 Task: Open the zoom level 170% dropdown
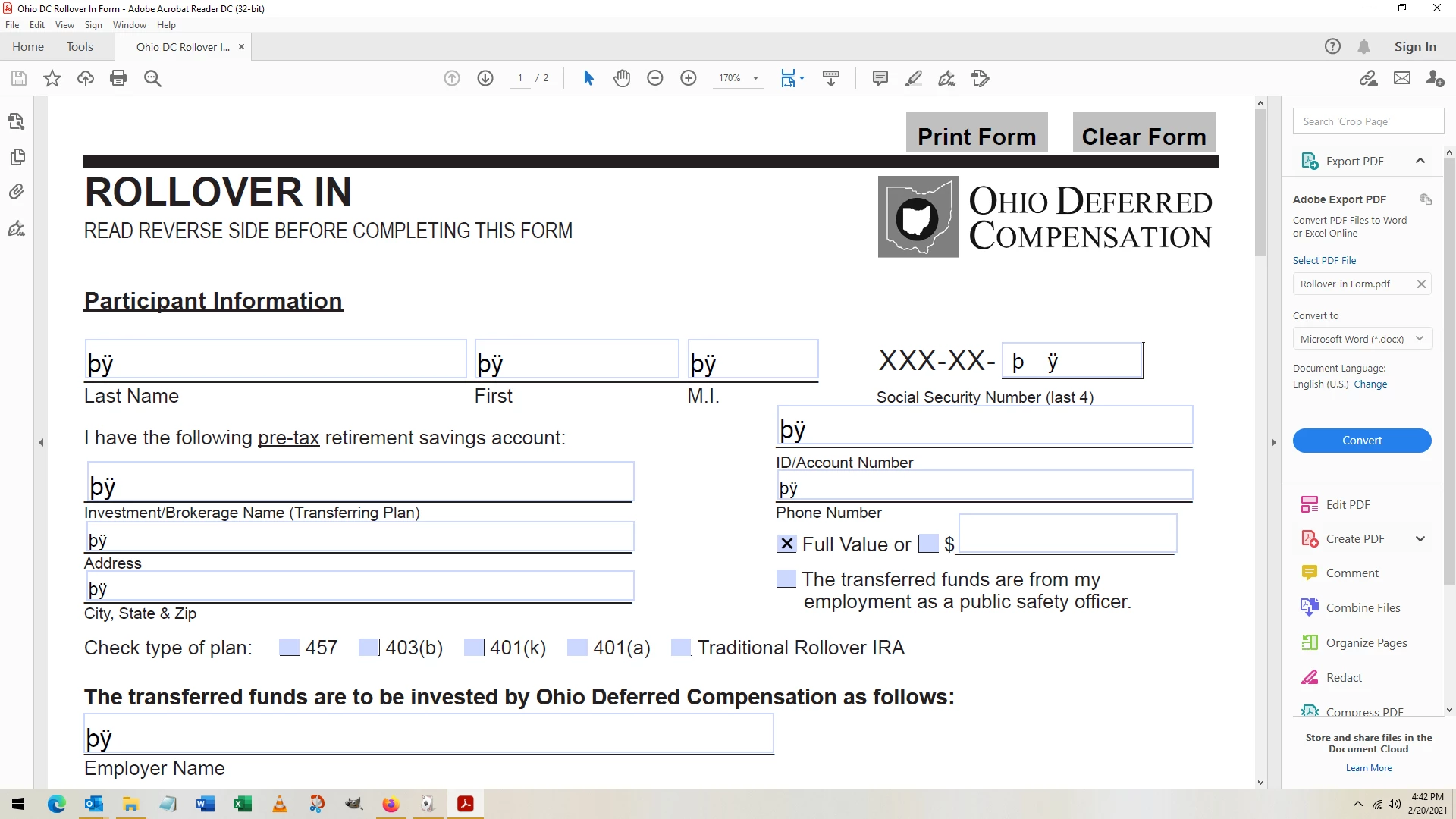pyautogui.click(x=755, y=78)
